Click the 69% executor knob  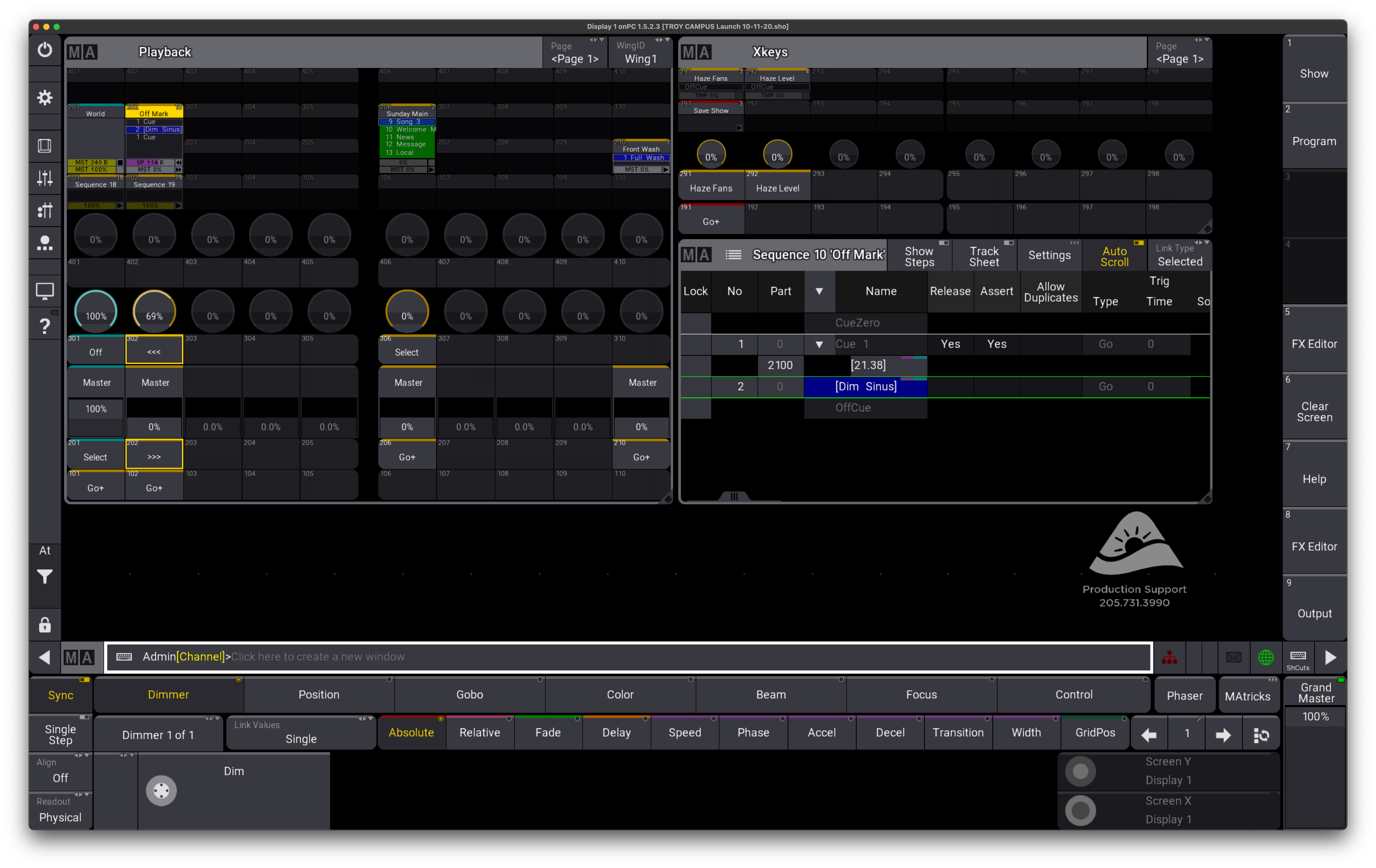pos(154,312)
